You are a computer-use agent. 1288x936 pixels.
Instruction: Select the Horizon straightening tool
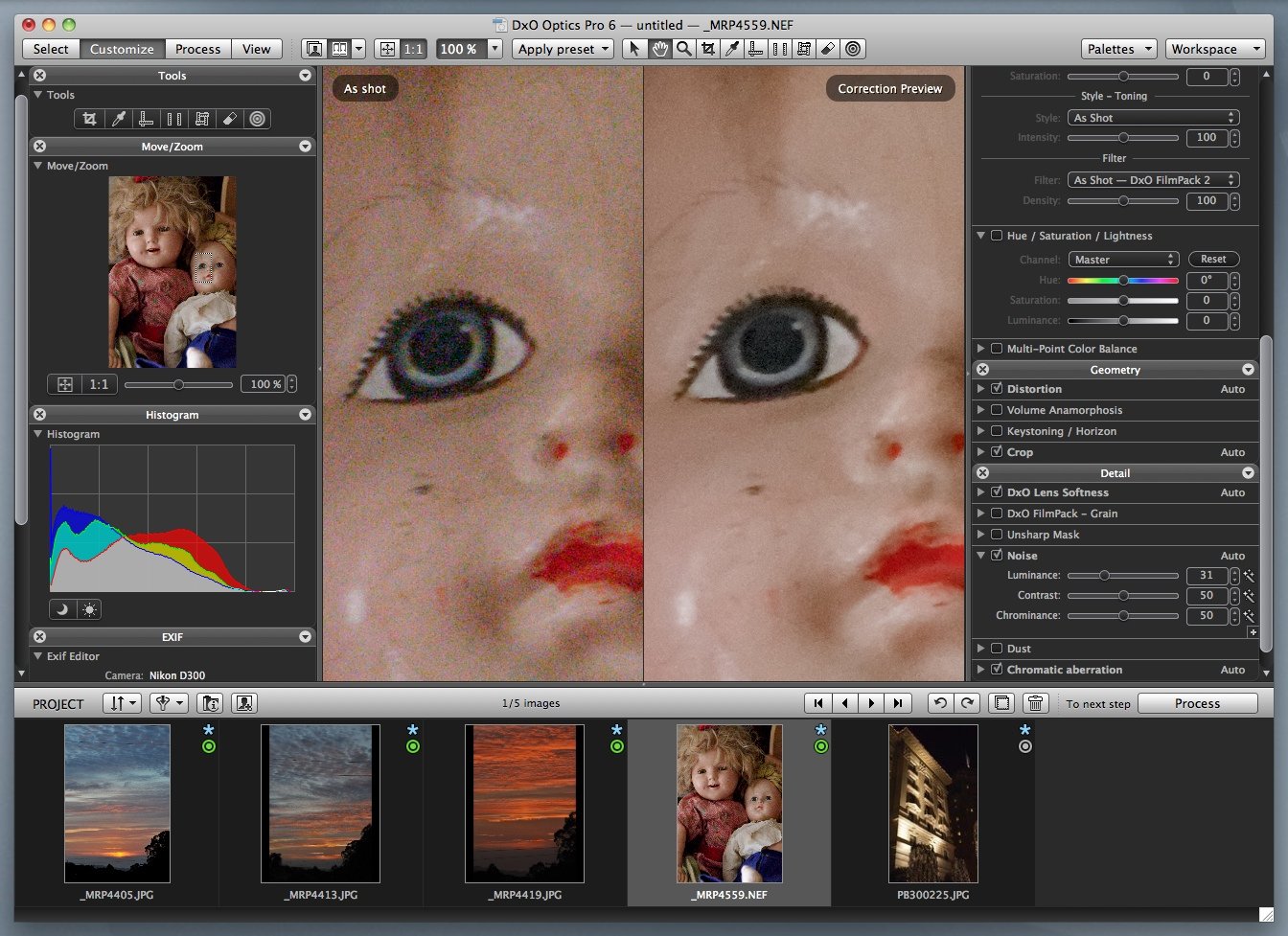(x=145, y=118)
